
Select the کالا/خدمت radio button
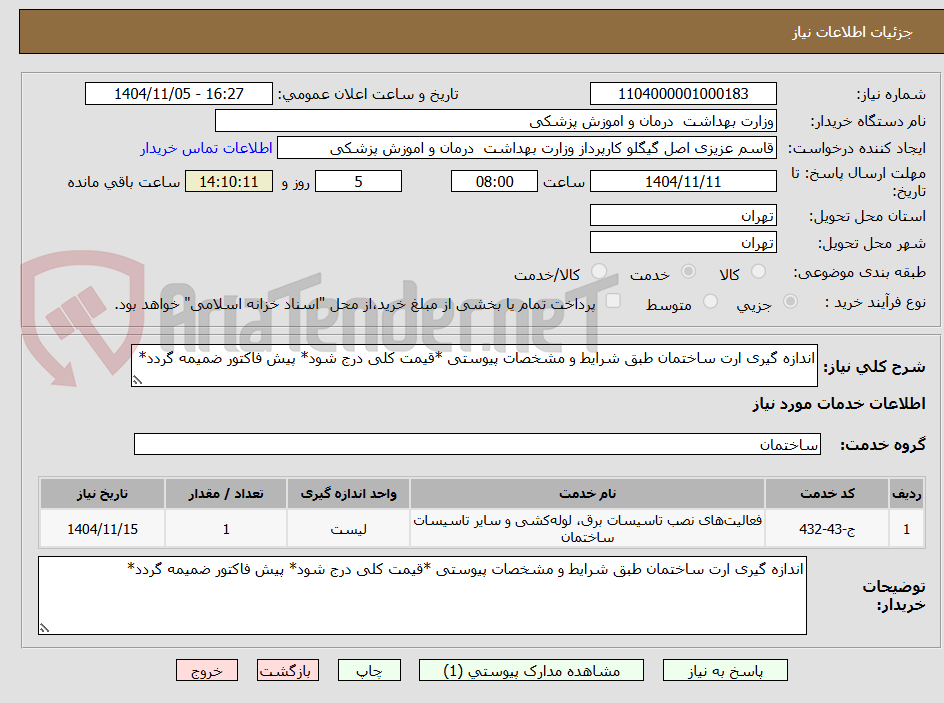coord(599,272)
